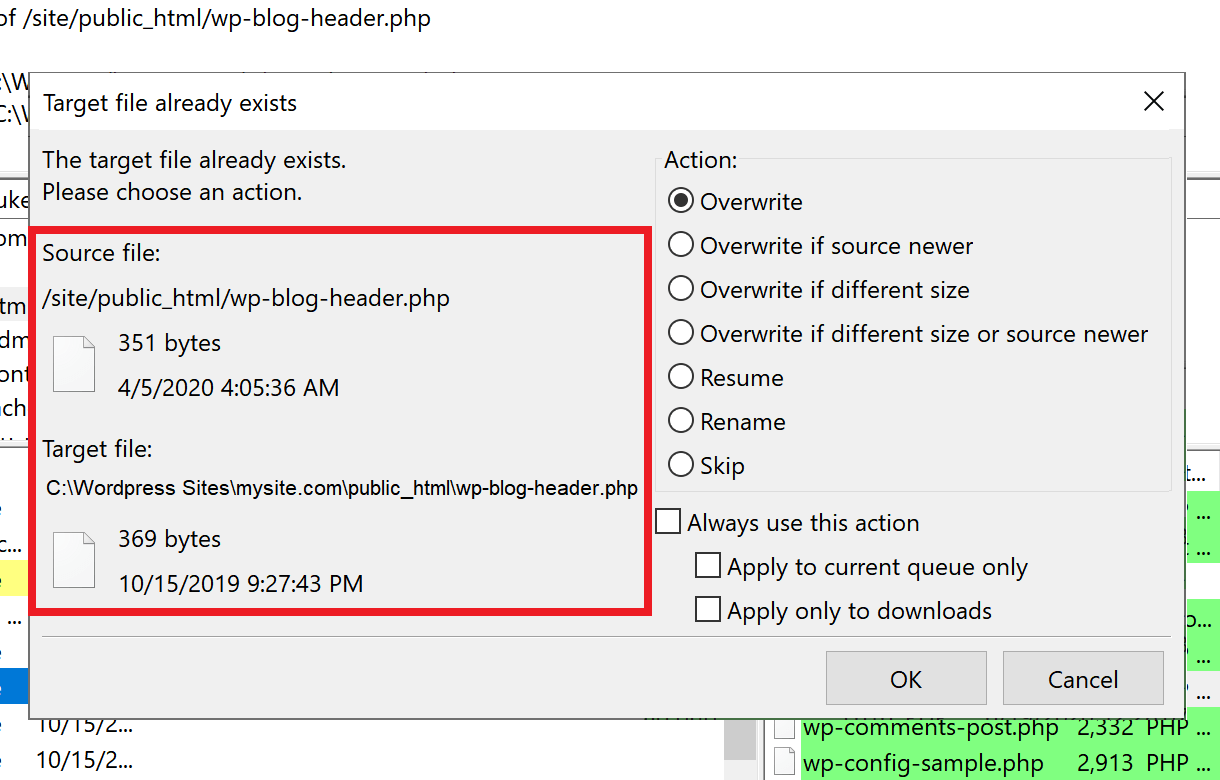
Task: Click the source file path text
Action: point(246,299)
